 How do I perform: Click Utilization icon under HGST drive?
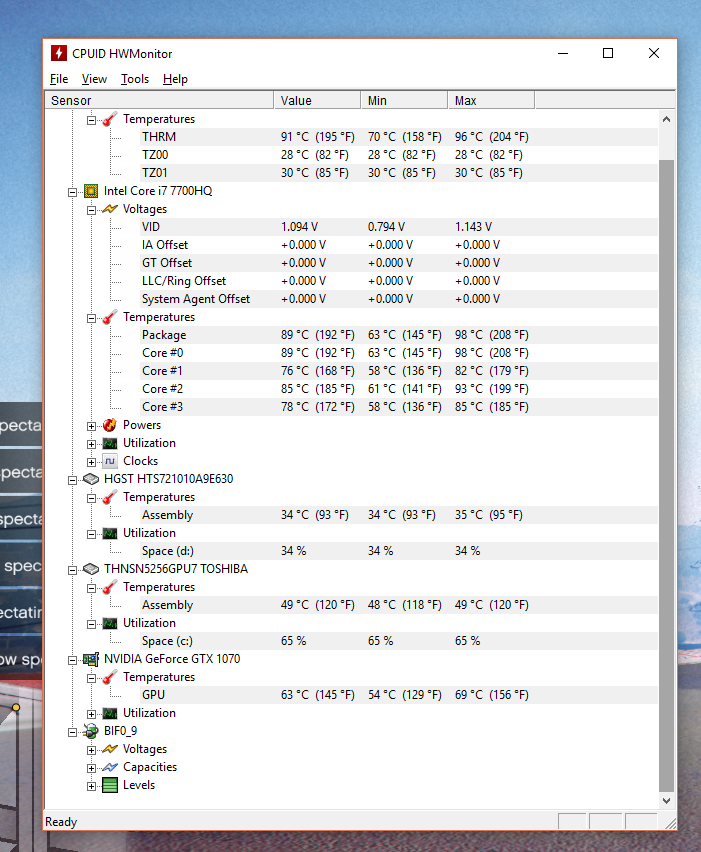[110, 533]
